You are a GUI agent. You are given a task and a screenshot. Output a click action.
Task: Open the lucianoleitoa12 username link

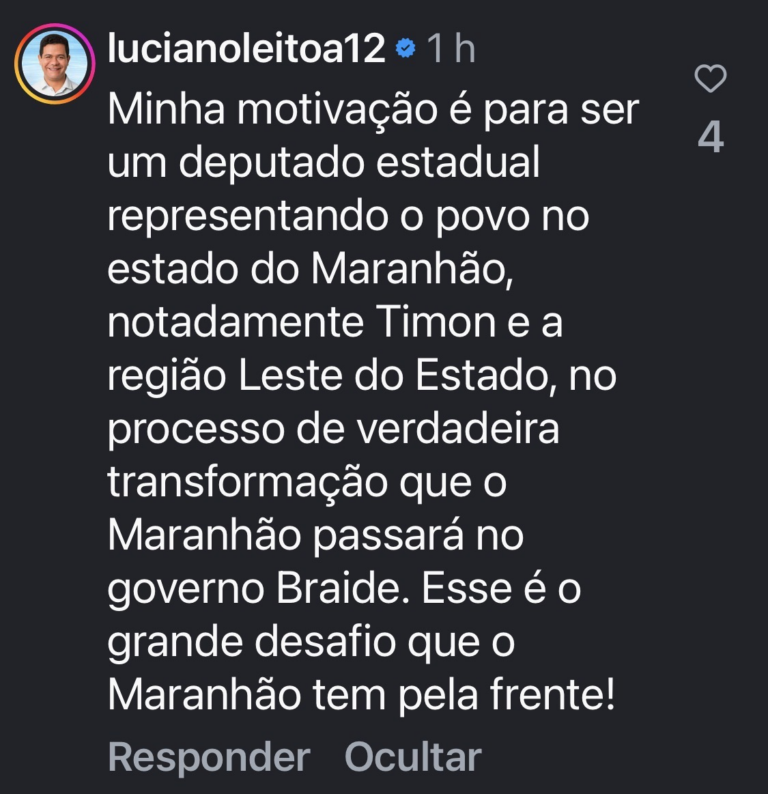pyautogui.click(x=247, y=48)
